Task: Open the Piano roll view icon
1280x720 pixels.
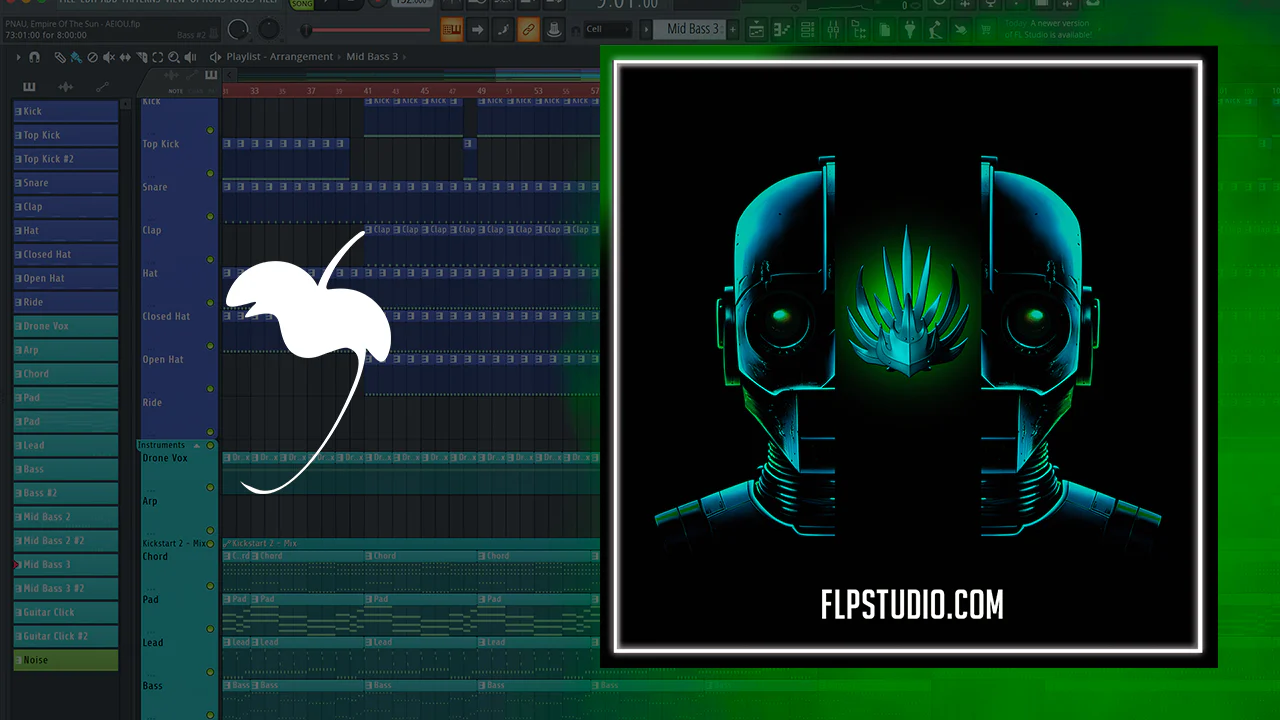Action: 783,30
